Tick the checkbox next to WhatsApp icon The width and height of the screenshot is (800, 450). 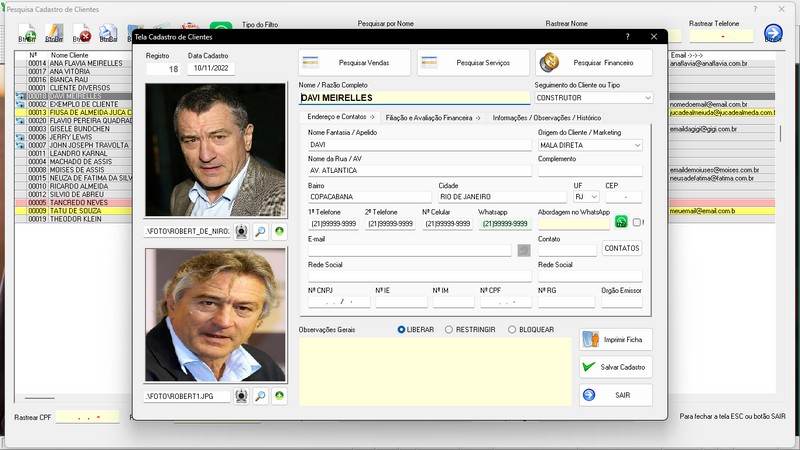coord(637,222)
